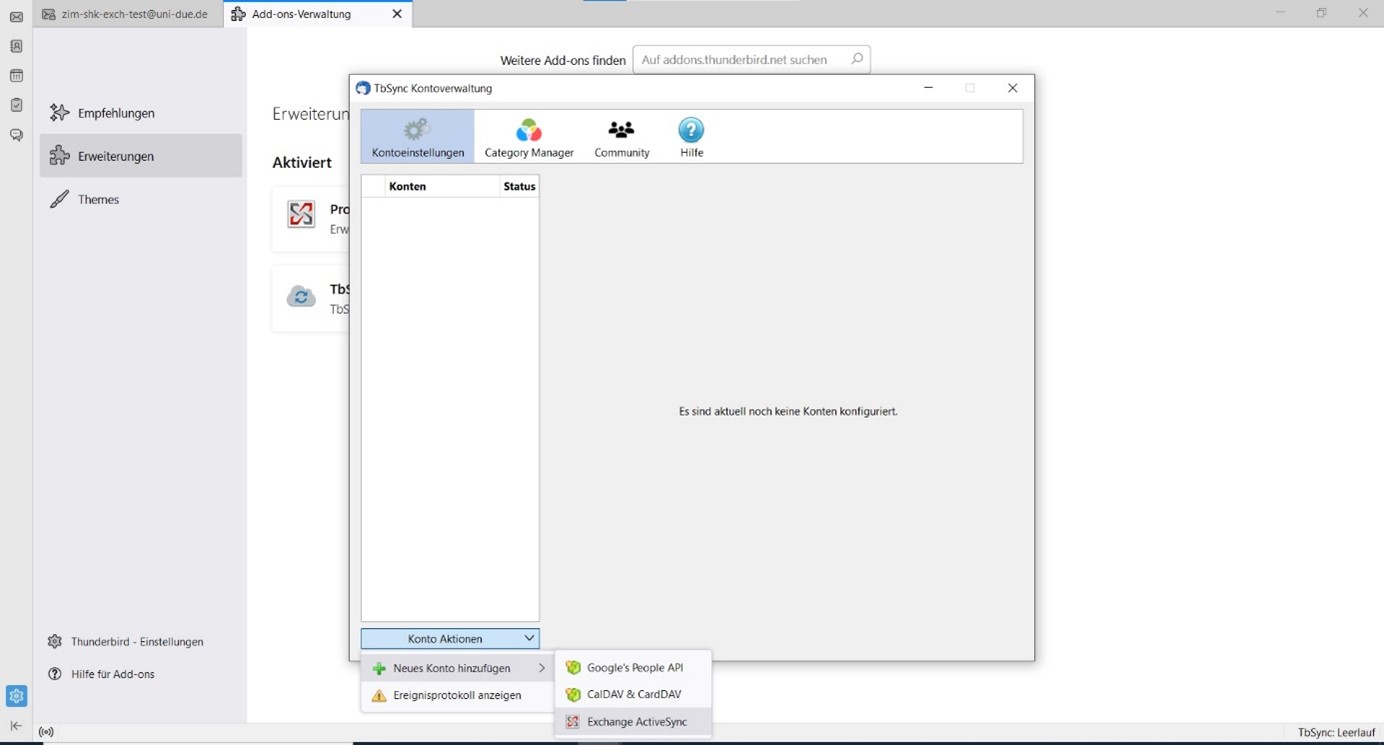1384x745 pixels.
Task: Choose CalDAV & CardDAV account type
Action: (633, 694)
